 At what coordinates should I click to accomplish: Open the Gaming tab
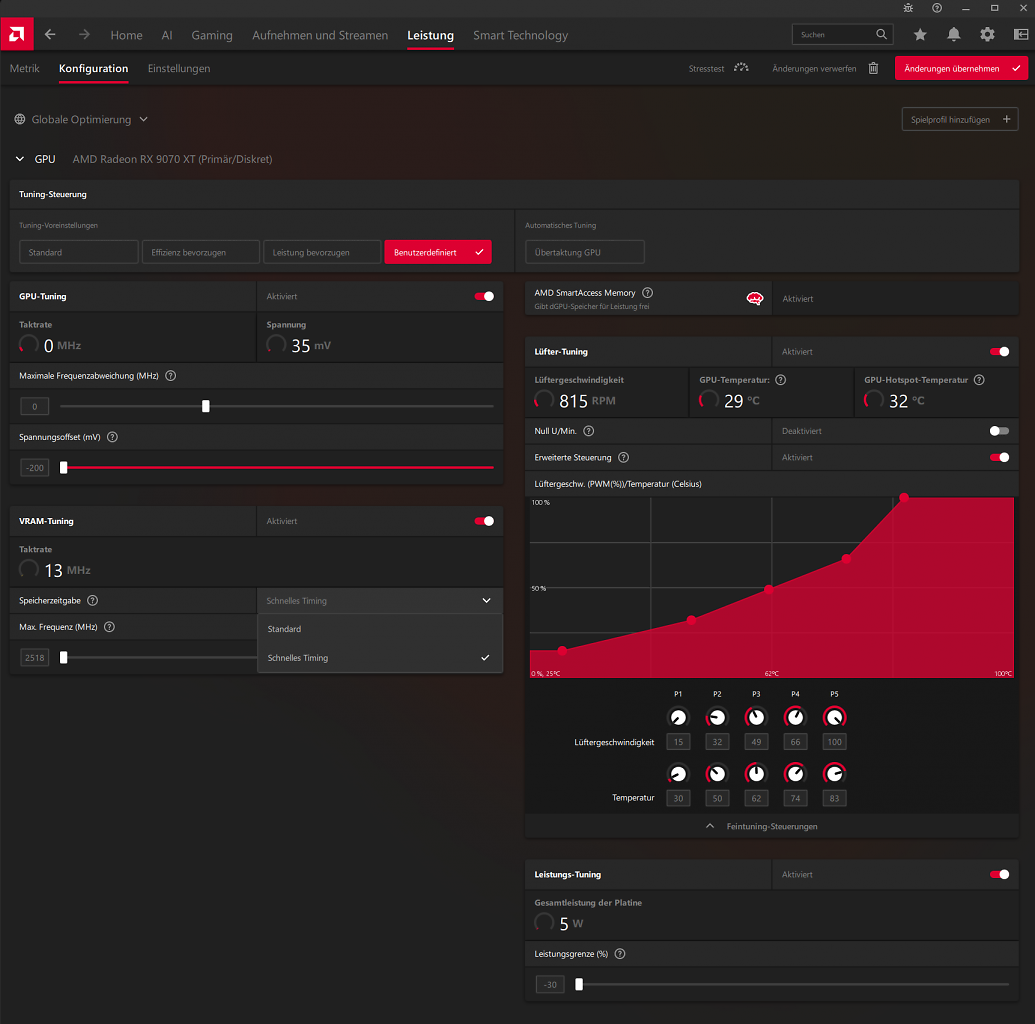point(212,35)
